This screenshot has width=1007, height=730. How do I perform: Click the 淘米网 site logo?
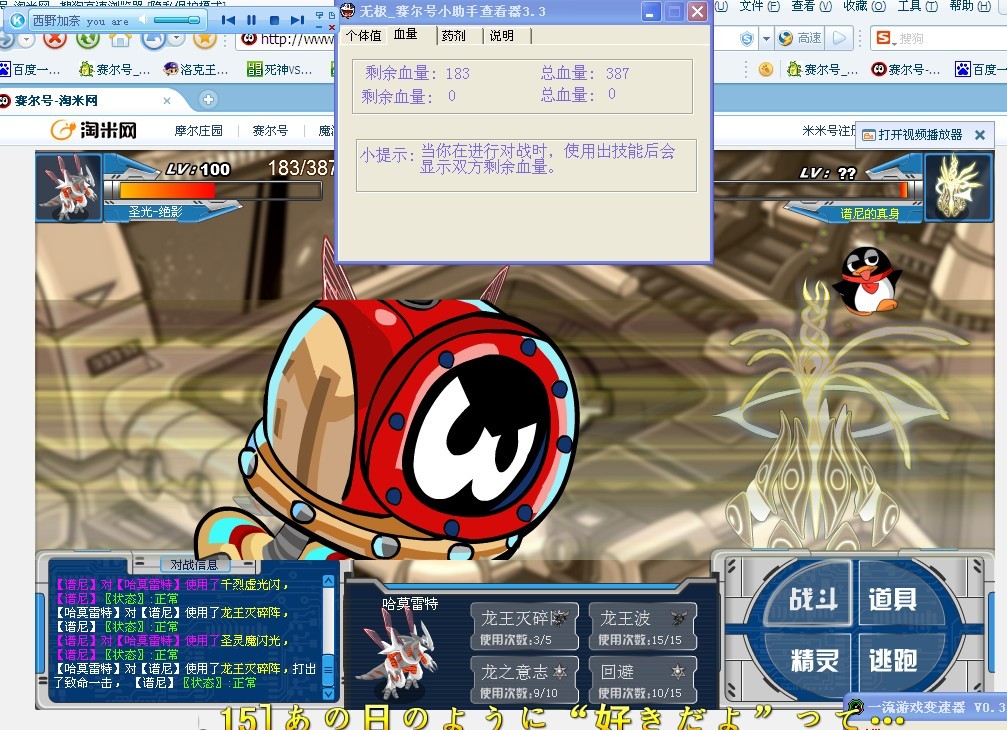tap(94, 130)
